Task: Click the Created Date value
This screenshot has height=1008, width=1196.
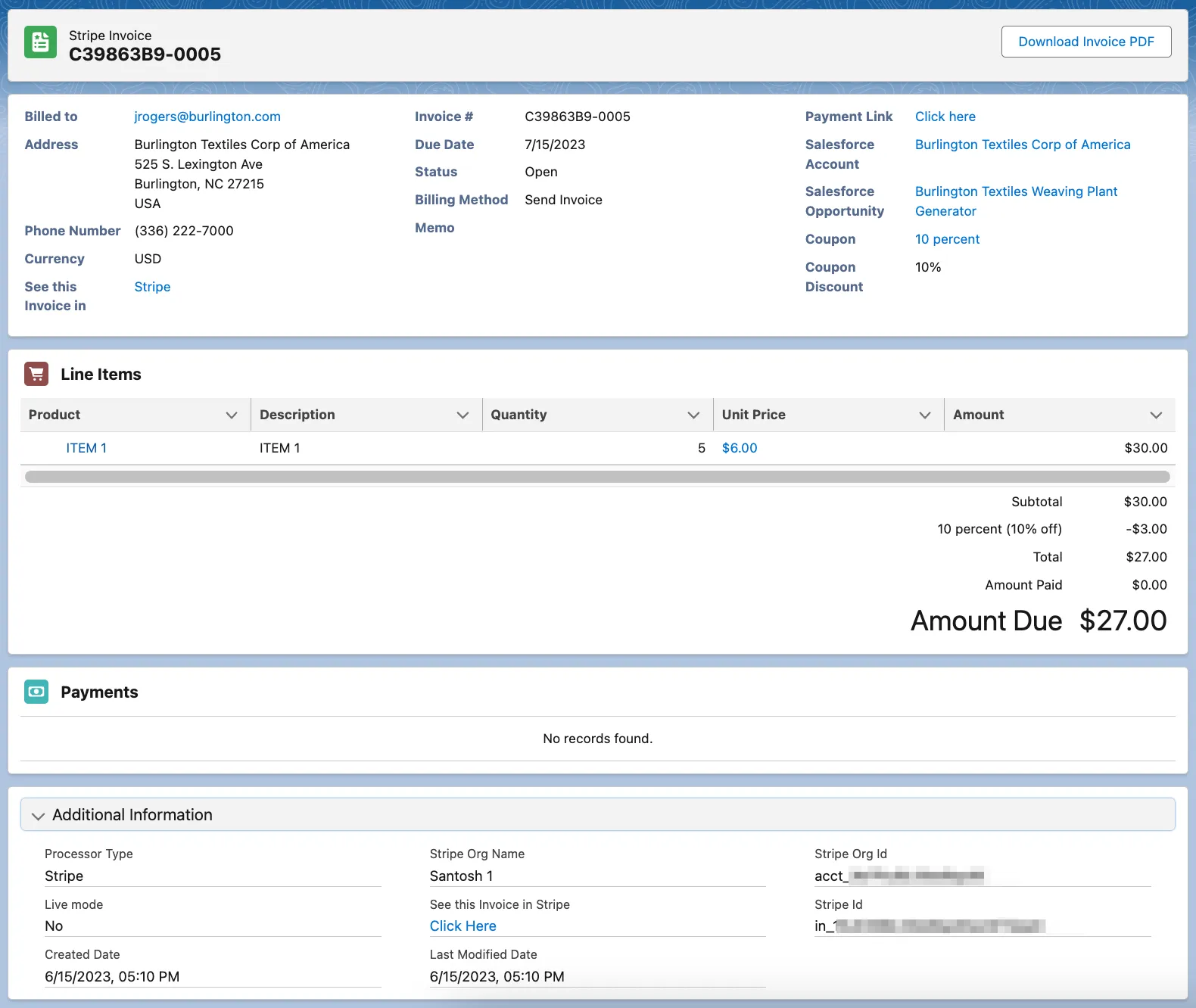Action: click(x=112, y=976)
